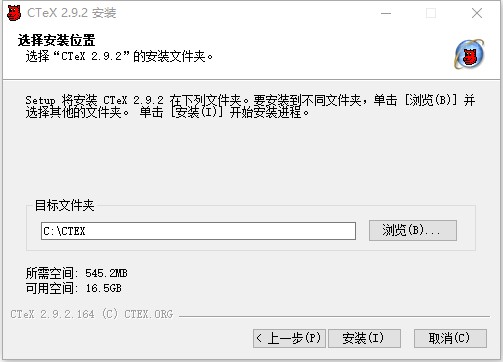Click the 浏览(B)... browse button
Screen dimensions: 503x362
[x=413, y=230]
